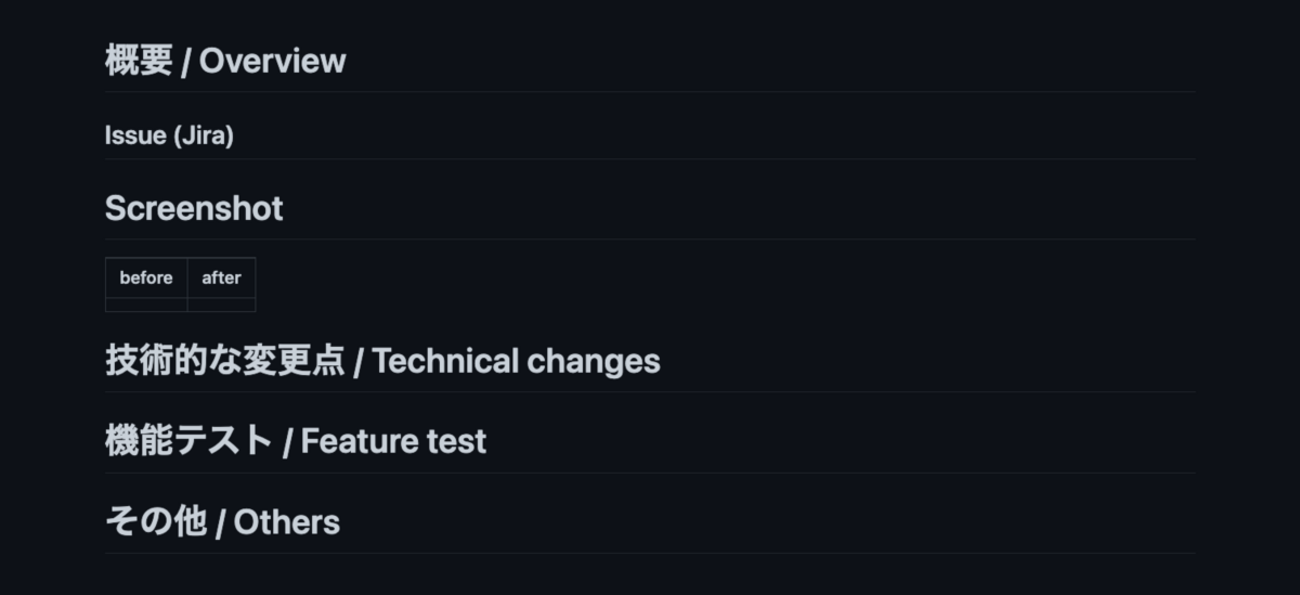Click the Feature test heading text
This screenshot has height=595, width=1300.
click(393, 441)
